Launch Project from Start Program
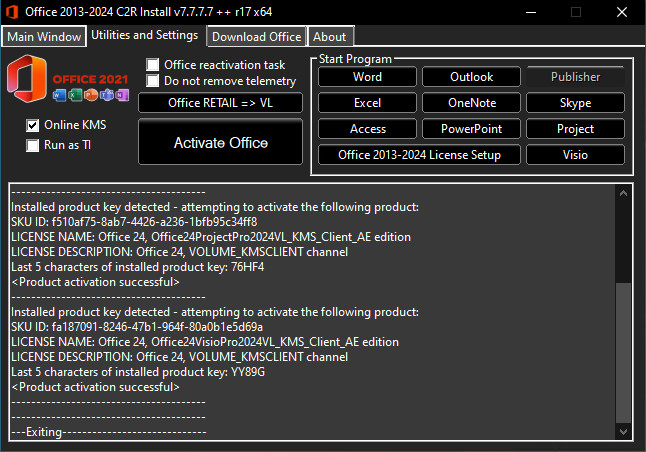This screenshot has width=646, height=452. coord(576,129)
